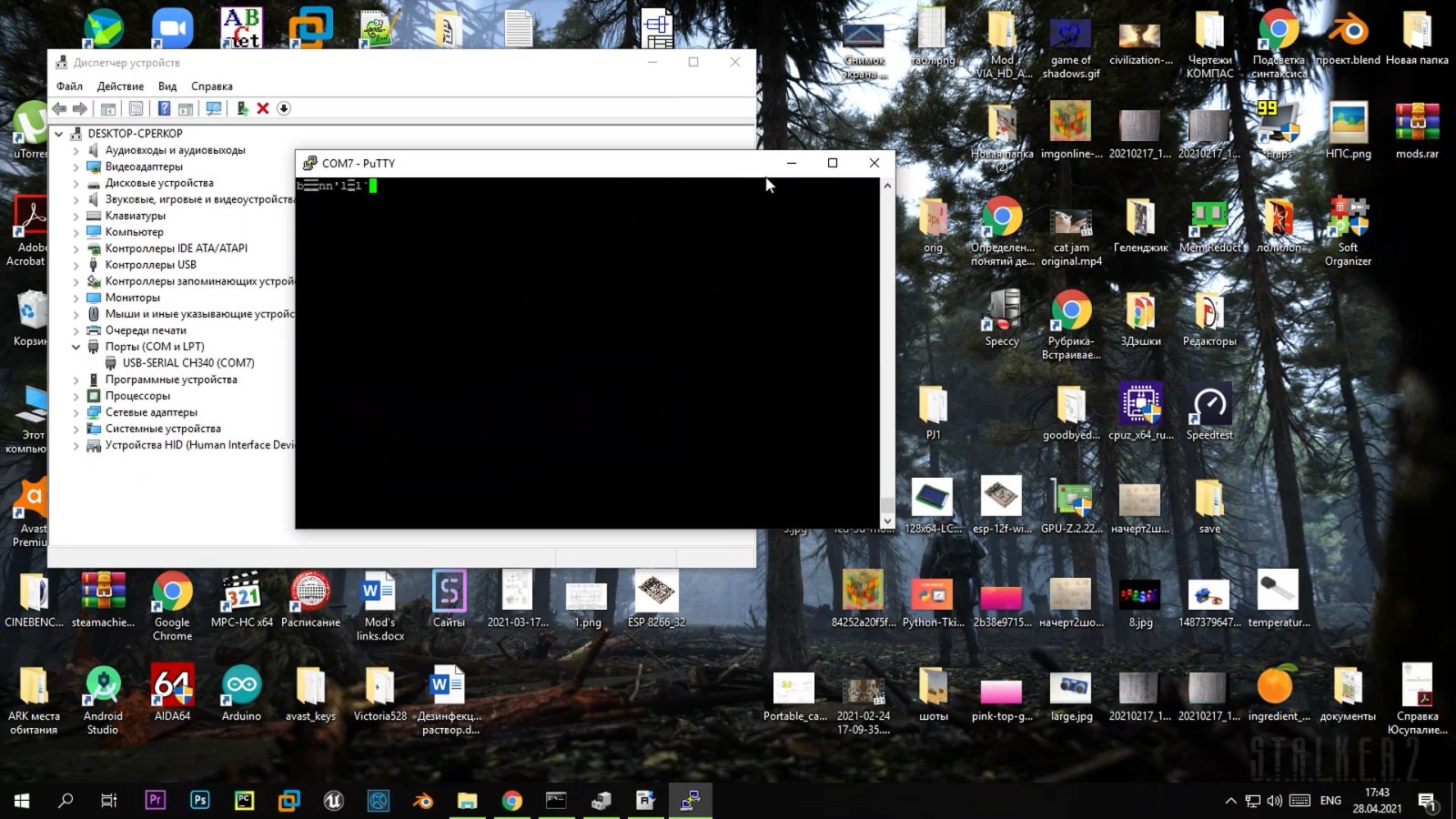Select Android Studio desktop icon

103,701
